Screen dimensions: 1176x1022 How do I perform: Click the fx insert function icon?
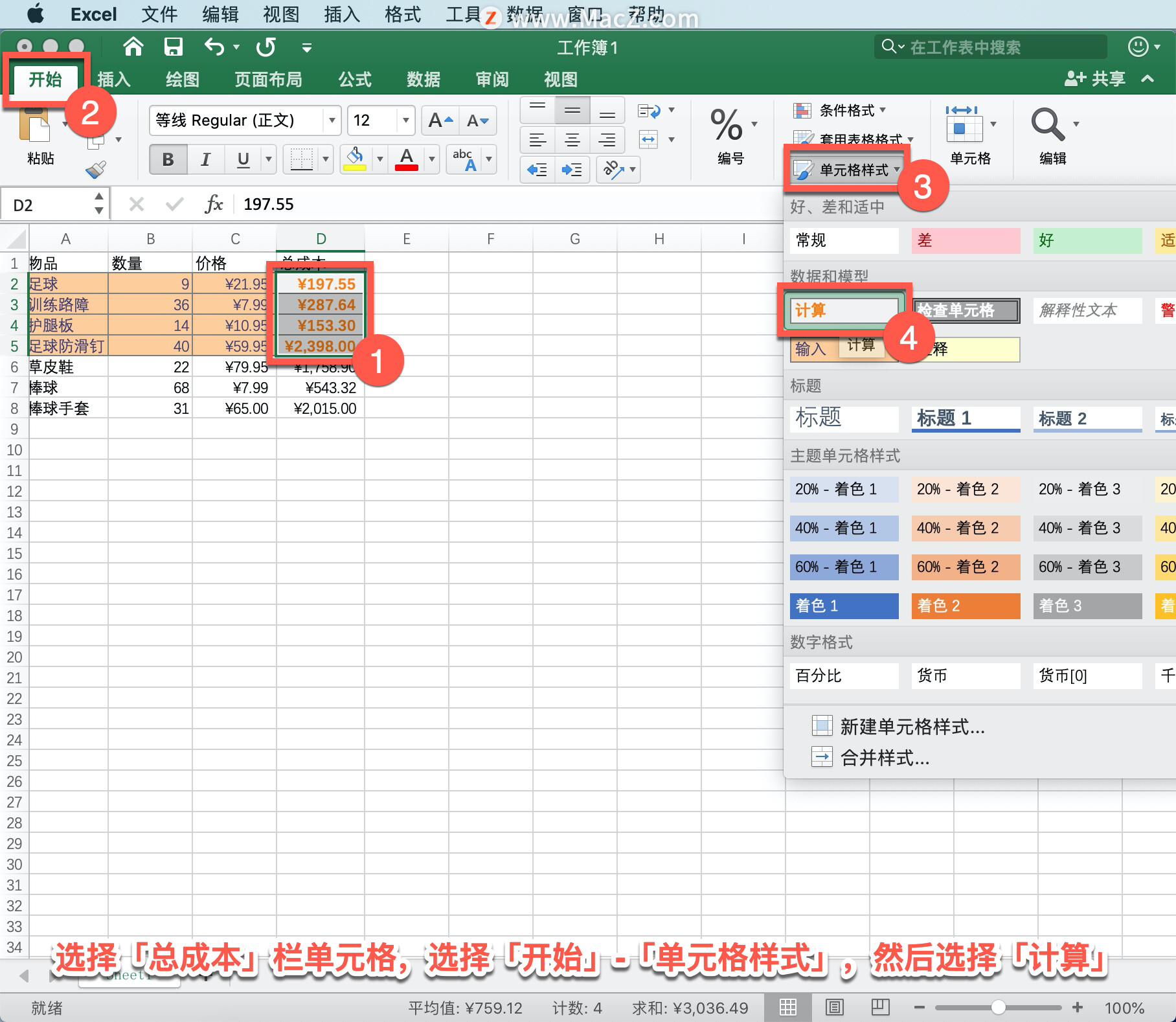(x=213, y=204)
